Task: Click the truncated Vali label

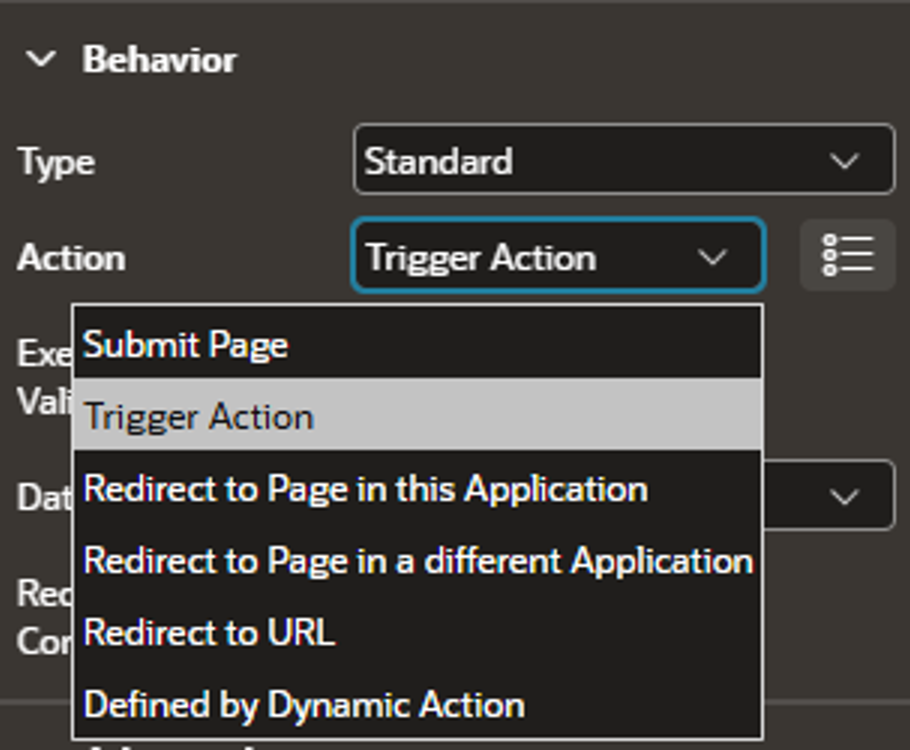Action: coord(45,401)
